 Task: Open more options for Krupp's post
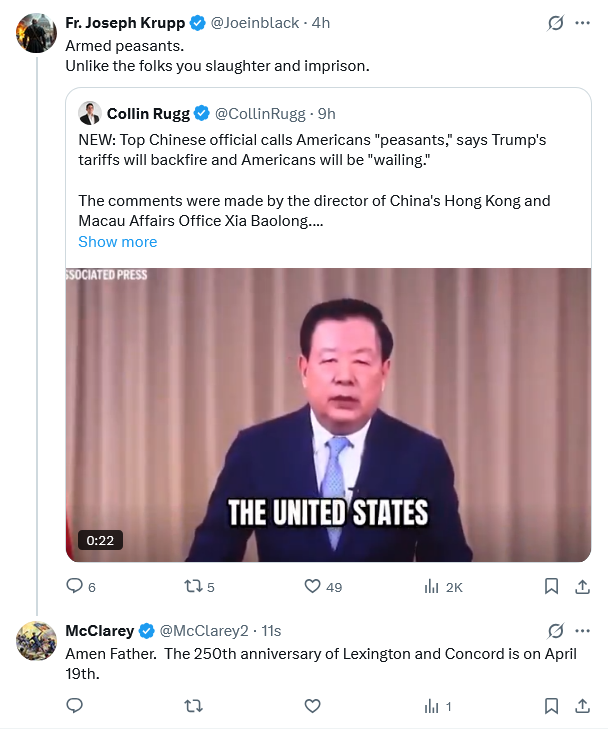(x=582, y=23)
